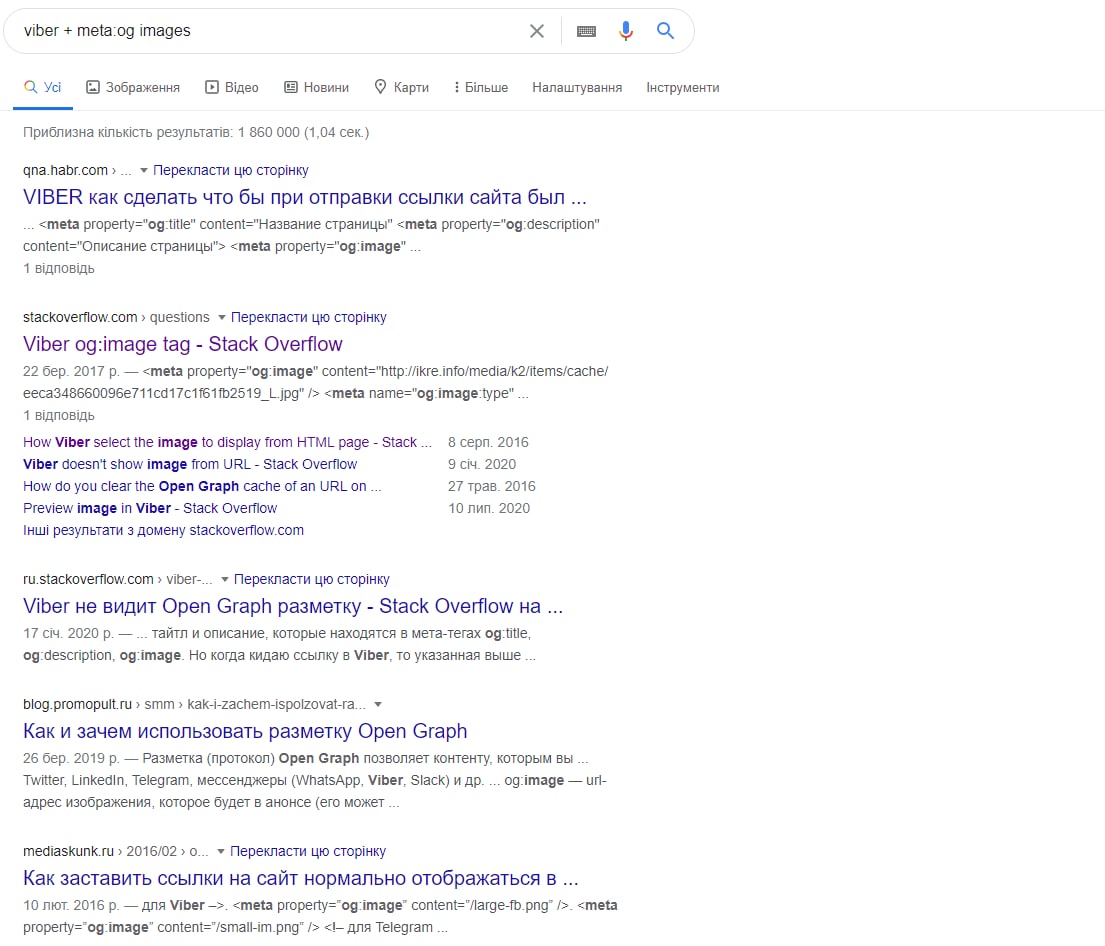Viewport: 1105px width, 946px height.
Task: Switch to the Карти tab
Action: (402, 87)
